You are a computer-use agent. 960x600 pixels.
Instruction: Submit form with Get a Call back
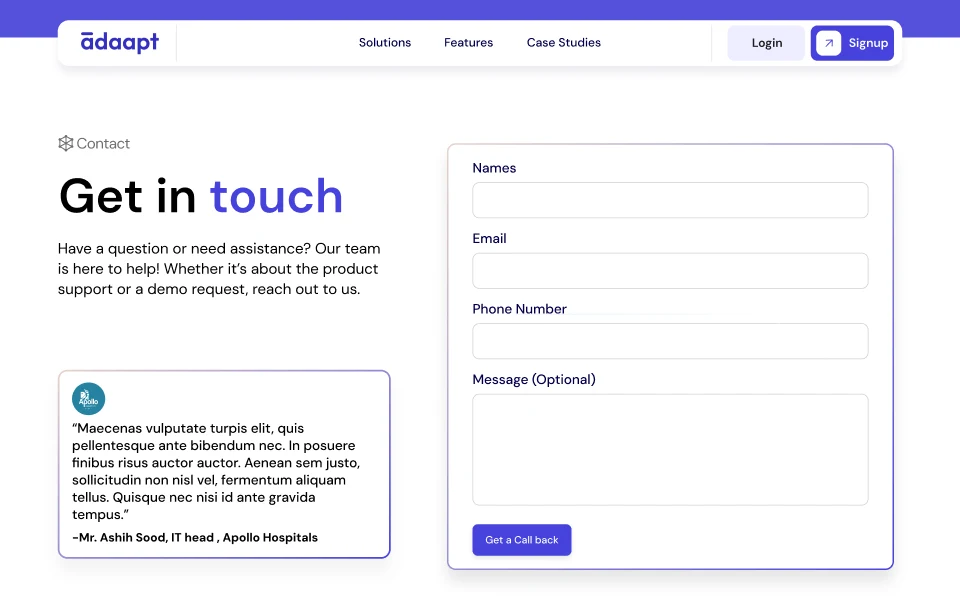pos(522,540)
